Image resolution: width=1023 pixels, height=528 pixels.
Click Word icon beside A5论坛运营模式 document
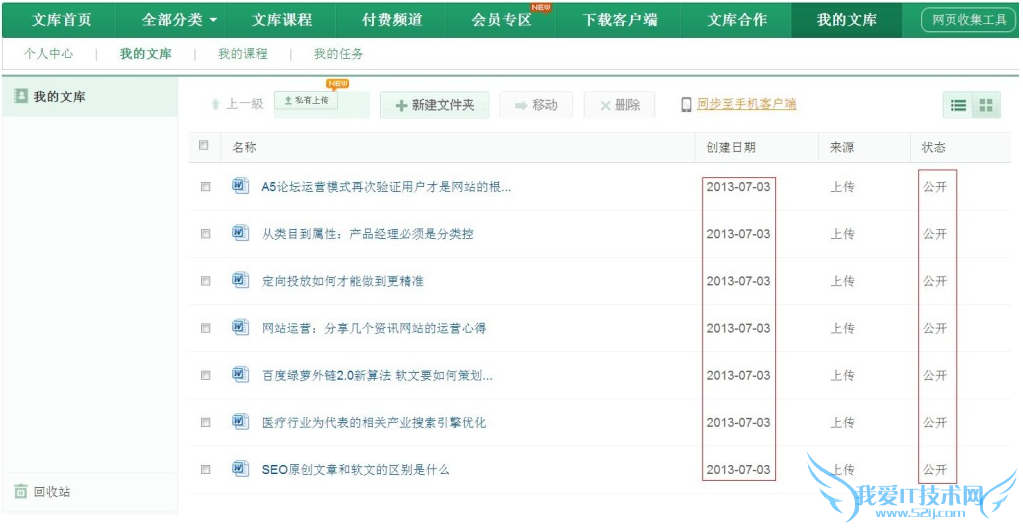[x=240, y=186]
